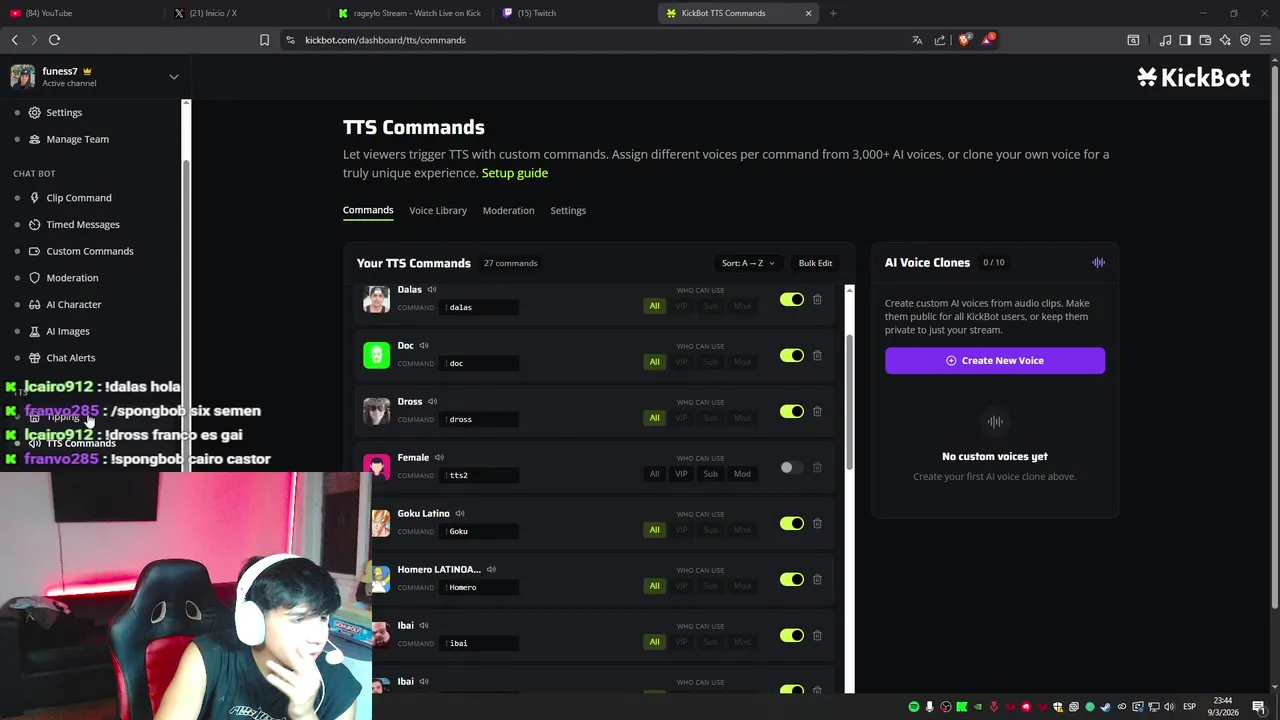Select All permission for the Dalas command
Screen dimensions: 1280x720
(654, 306)
